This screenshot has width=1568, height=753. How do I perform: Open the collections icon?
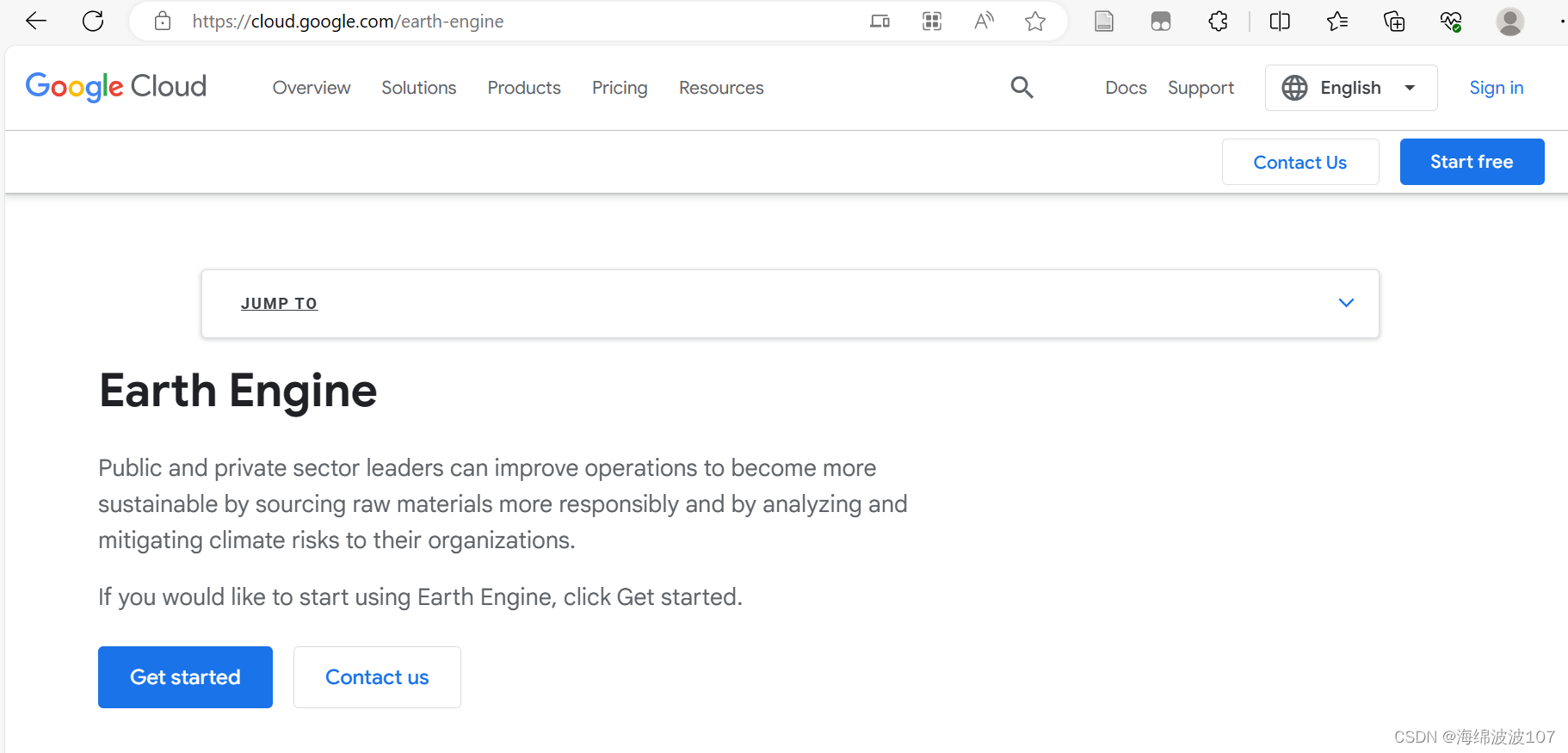(1394, 22)
